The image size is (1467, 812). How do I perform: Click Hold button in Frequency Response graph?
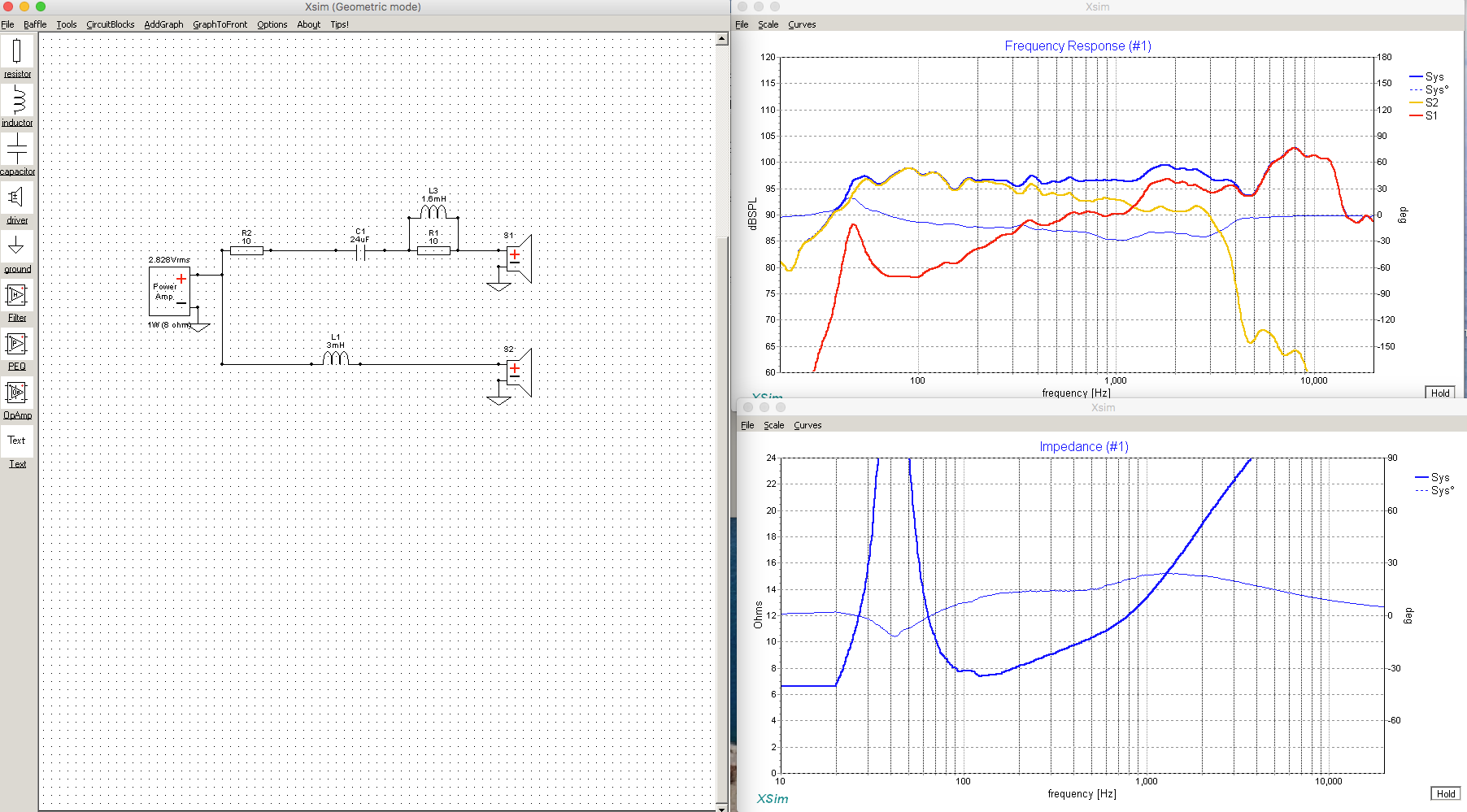1440,393
